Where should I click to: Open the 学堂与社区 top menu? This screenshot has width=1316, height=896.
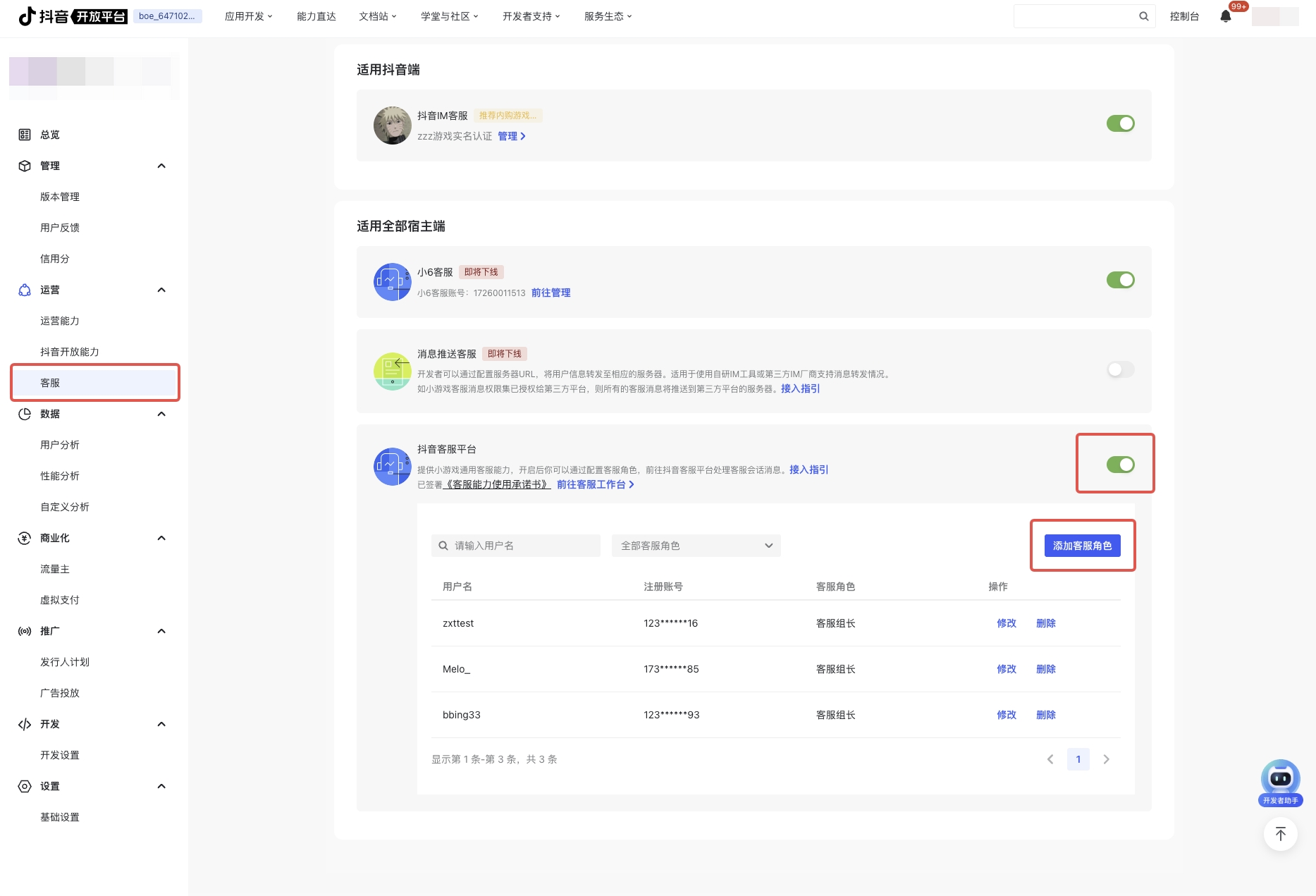[x=449, y=16]
